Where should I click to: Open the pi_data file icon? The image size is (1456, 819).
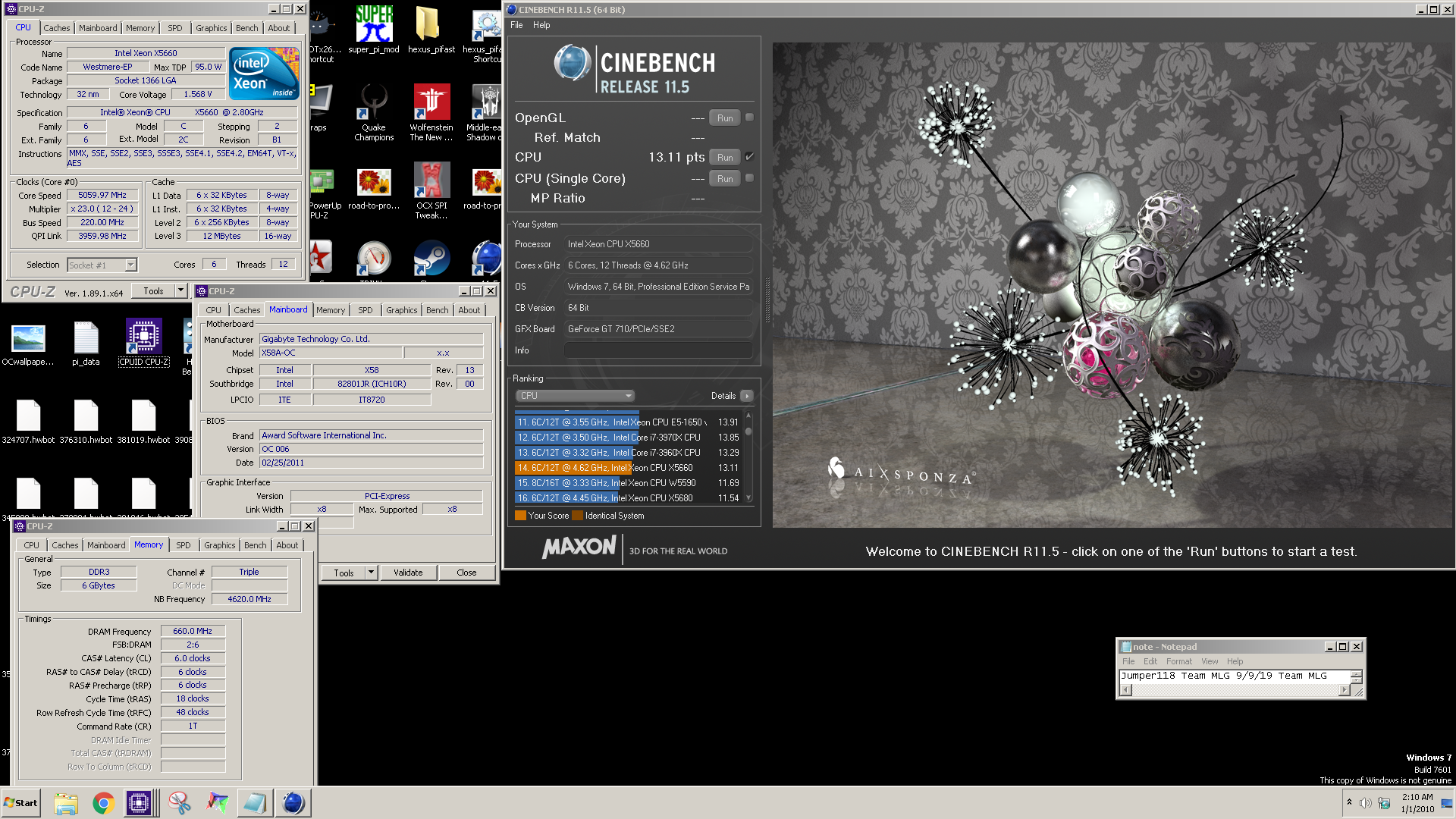point(86,344)
